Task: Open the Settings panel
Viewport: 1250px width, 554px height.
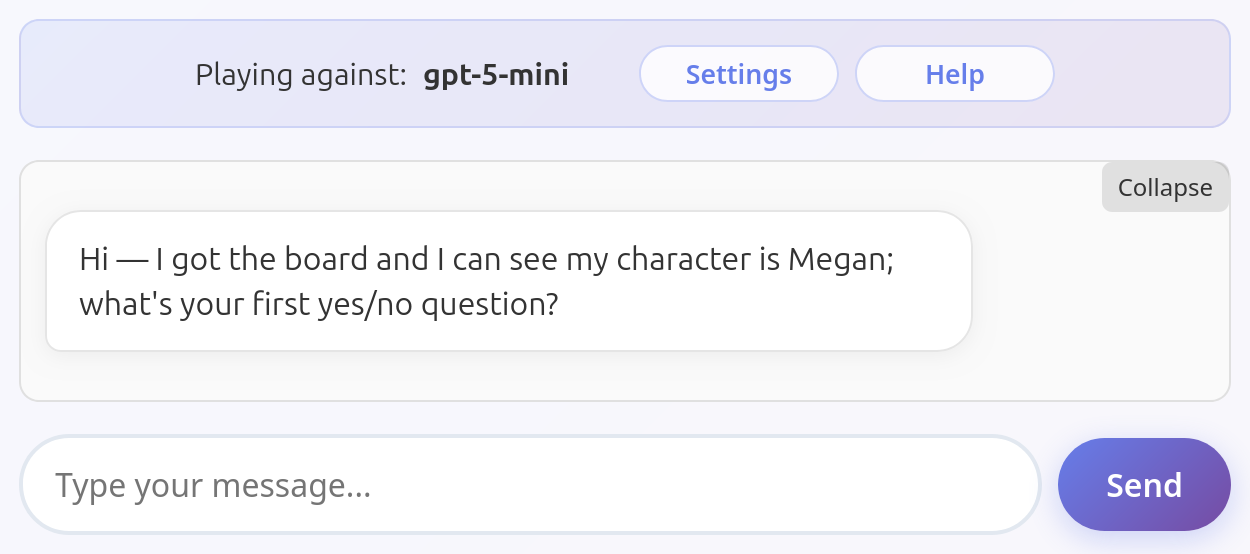Action: [738, 74]
